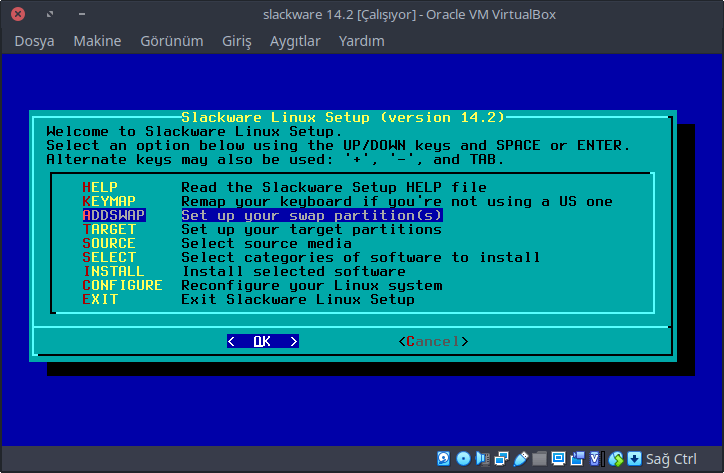The image size is (724, 473).
Task: Select the KEYMAP setup option
Action: click(x=109, y=201)
